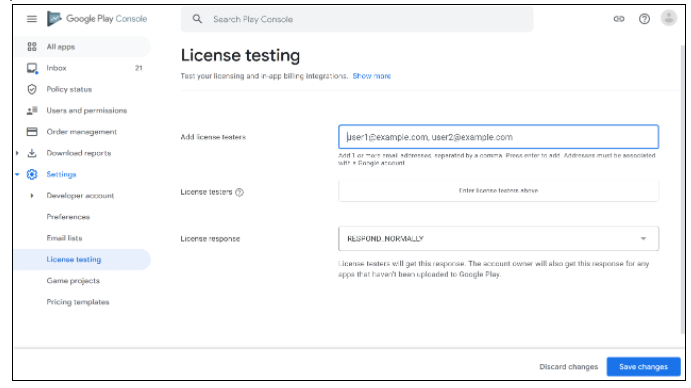Image resolution: width=691 pixels, height=388 pixels.
Task: Click the Inbox icon
Action: [32, 68]
